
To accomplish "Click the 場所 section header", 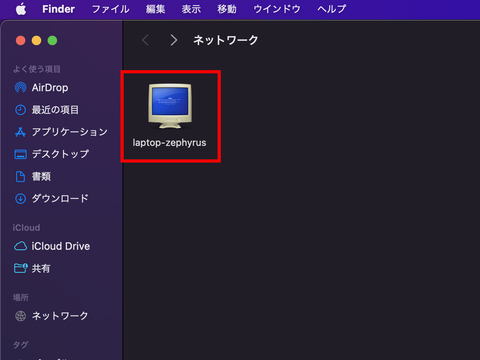I will pyautogui.click(x=21, y=297).
